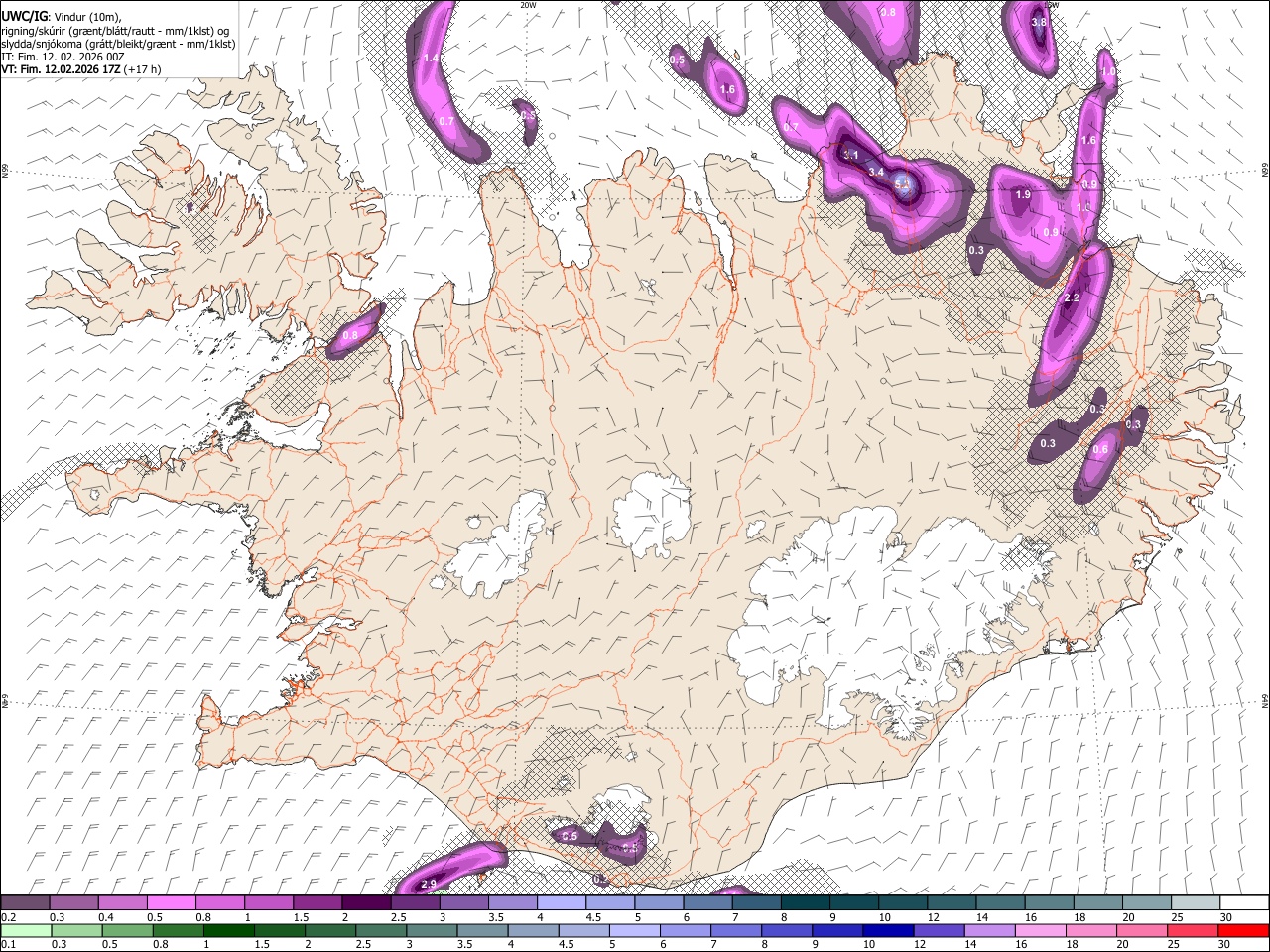Screen dimensions: 1270x952
Task: Click the '3.1' precipitation value on the map
Action: (x=850, y=155)
